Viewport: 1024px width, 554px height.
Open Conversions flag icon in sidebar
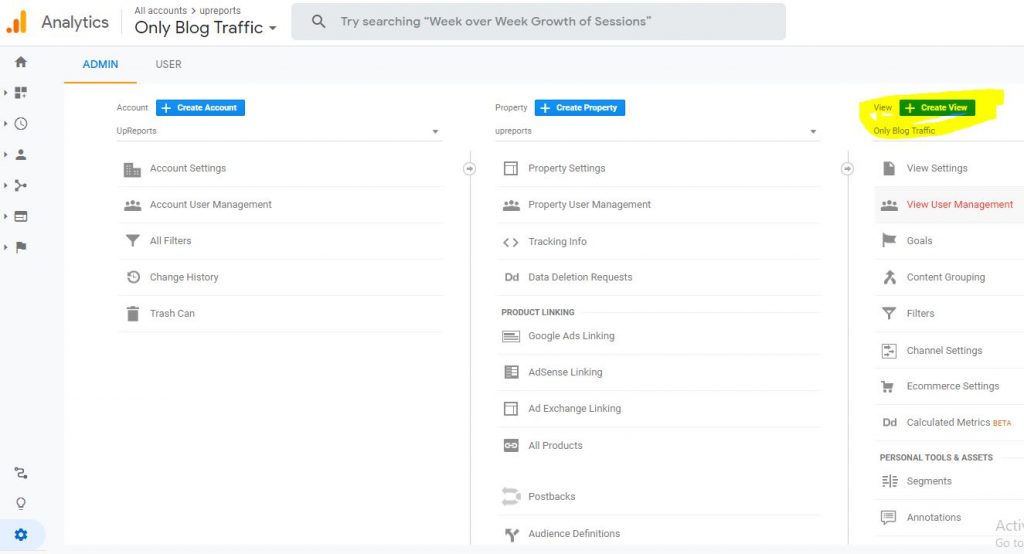[21, 247]
